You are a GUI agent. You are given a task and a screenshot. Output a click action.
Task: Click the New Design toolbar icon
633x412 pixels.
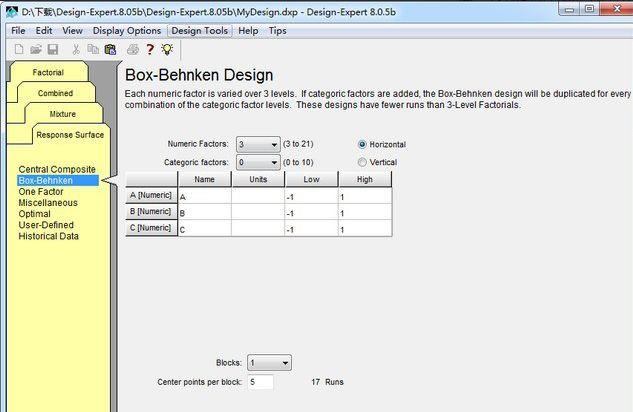(19, 50)
